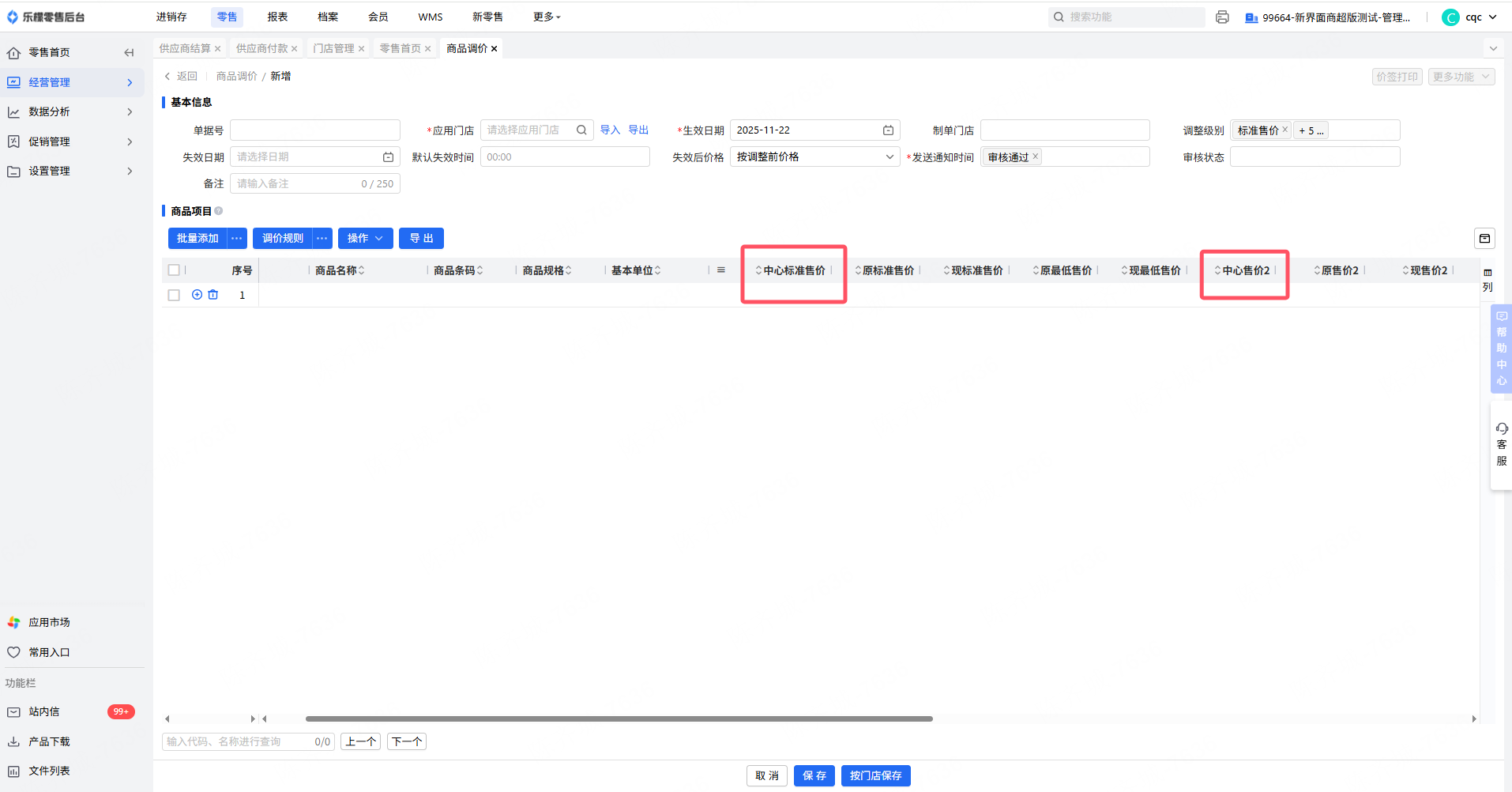The height and width of the screenshot is (792, 1512).
Task: Expand tab list chevron at right
Action: pyautogui.click(x=1493, y=49)
